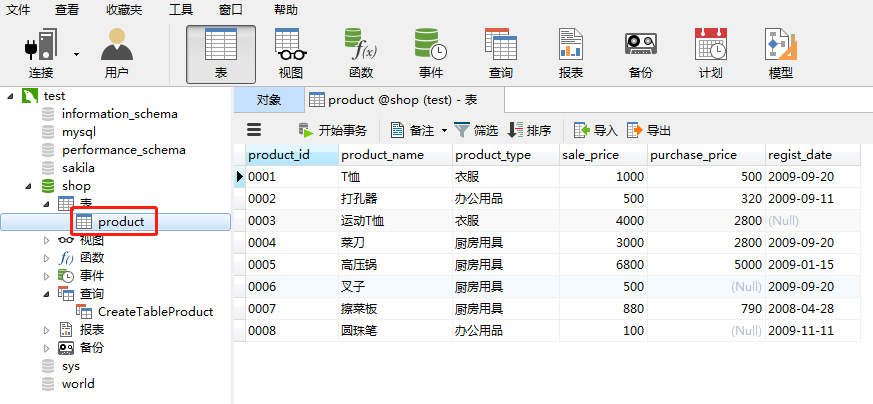Select the 790 purchase_price cell
Viewport: 873px width, 404px height.
(x=707, y=309)
